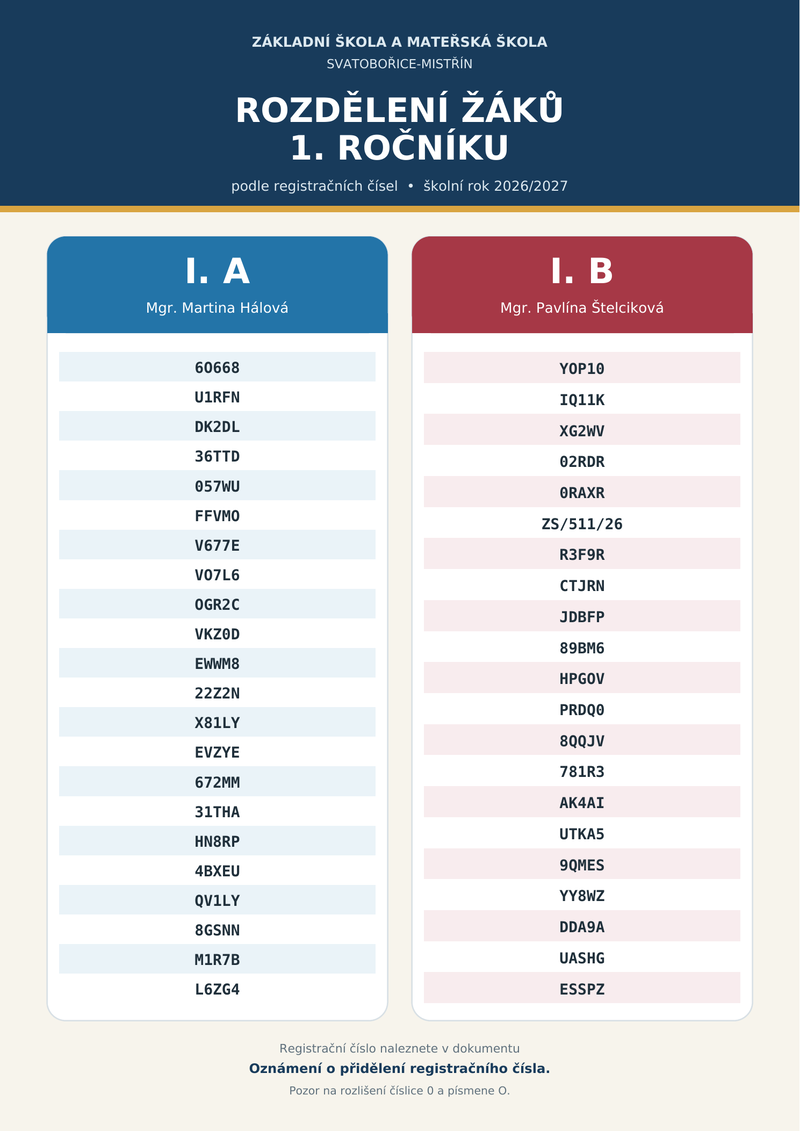
Task: Select row YOP10 in I. B
Action: (582, 368)
